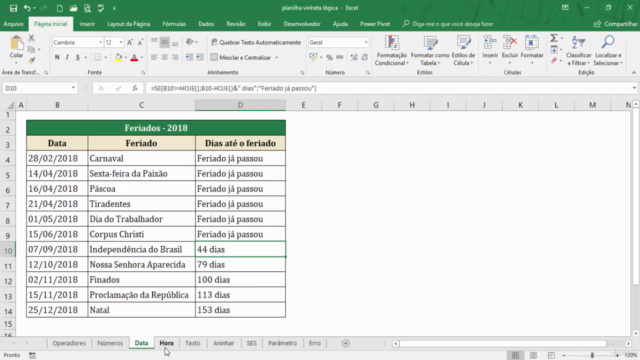Click the Save icon in quick access toolbar
The height and width of the screenshot is (360, 640).
point(13,8)
